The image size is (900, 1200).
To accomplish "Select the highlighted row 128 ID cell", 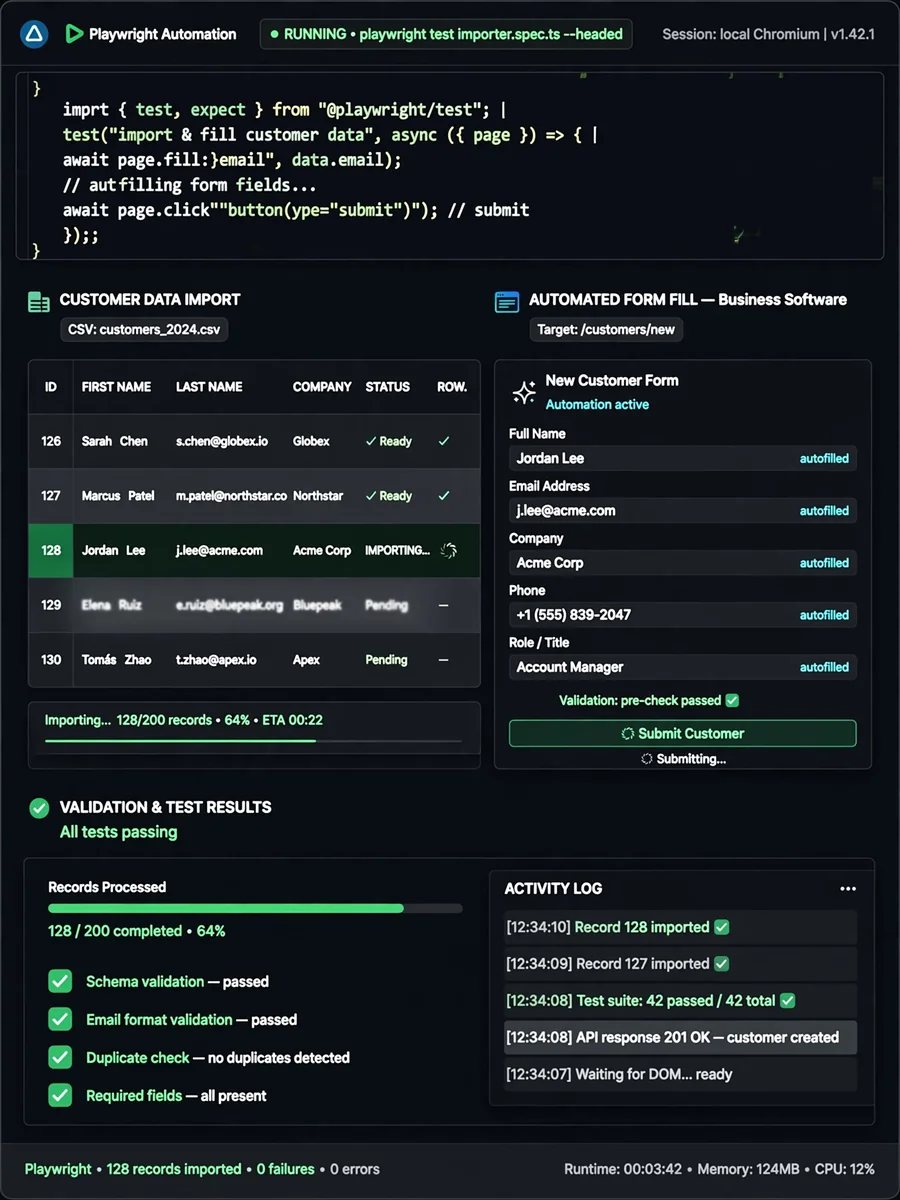I will coord(51,550).
